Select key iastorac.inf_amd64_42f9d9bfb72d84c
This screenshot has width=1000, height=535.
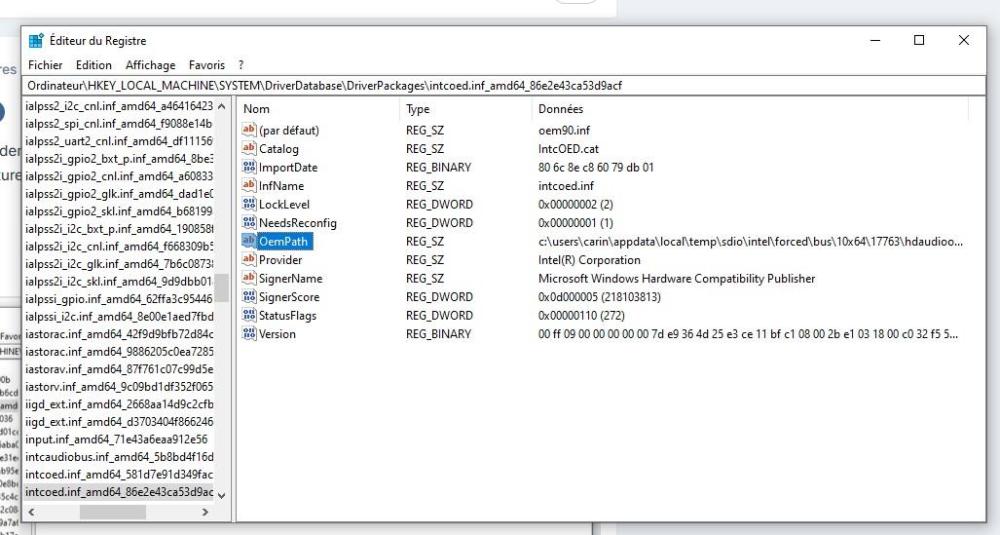(119, 334)
